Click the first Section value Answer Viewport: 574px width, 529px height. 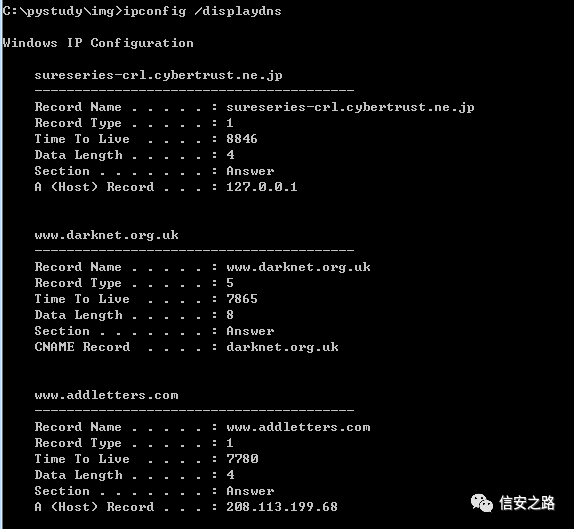tap(250, 171)
